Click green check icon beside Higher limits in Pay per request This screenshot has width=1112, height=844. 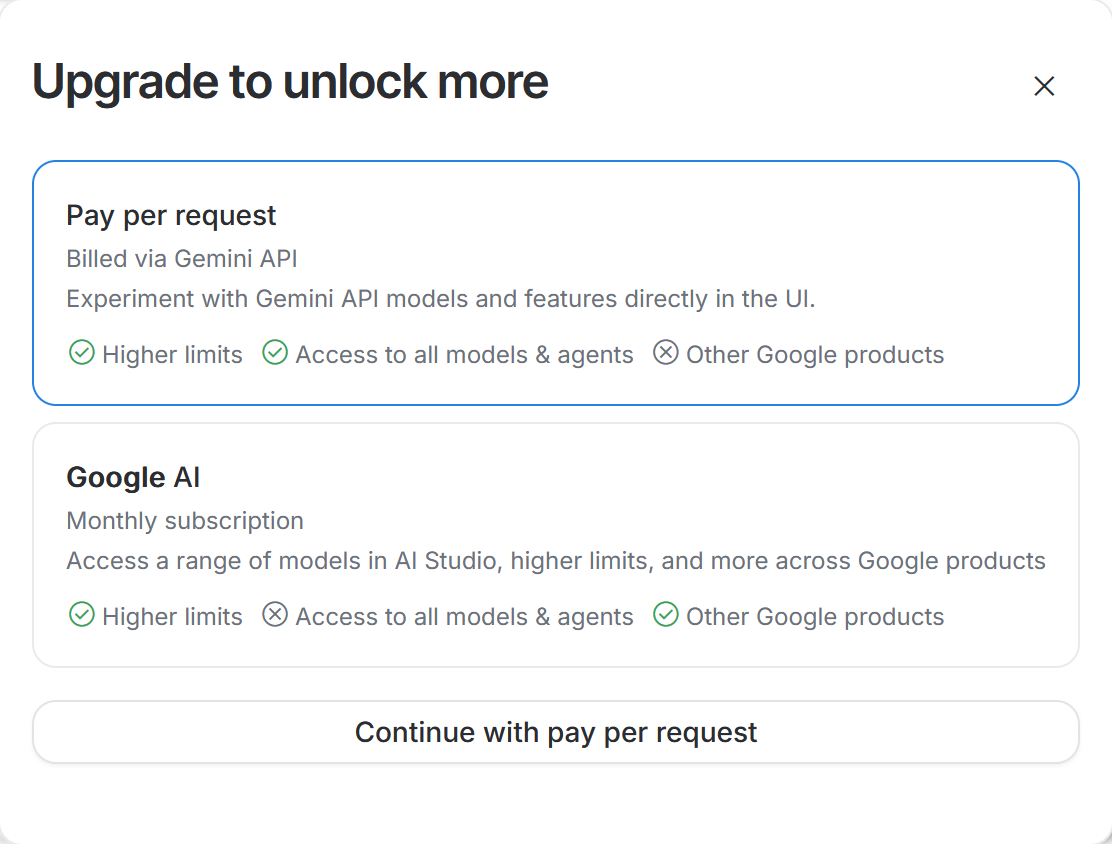(x=81, y=353)
